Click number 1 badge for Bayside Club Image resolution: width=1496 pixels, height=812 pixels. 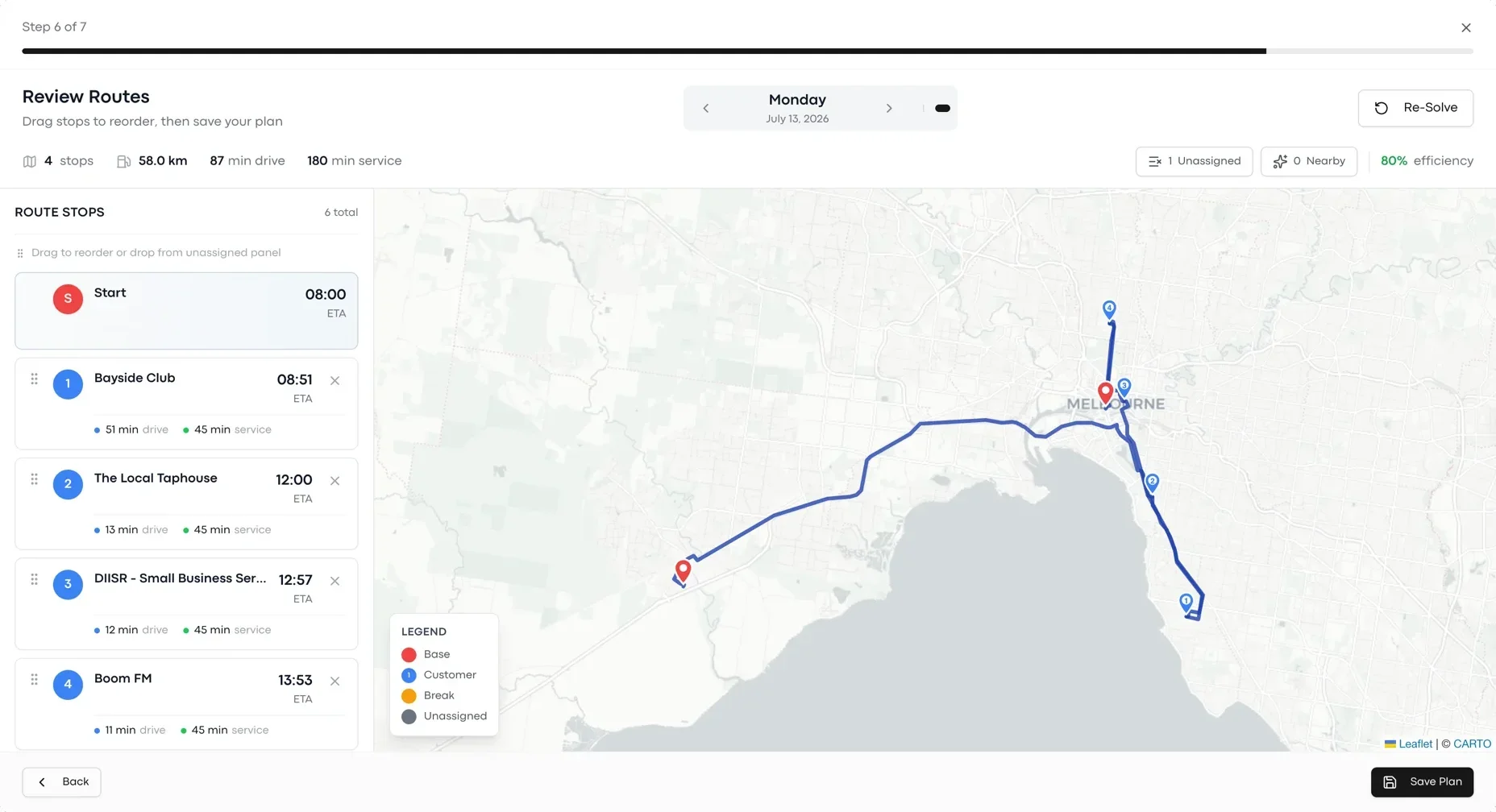(68, 384)
